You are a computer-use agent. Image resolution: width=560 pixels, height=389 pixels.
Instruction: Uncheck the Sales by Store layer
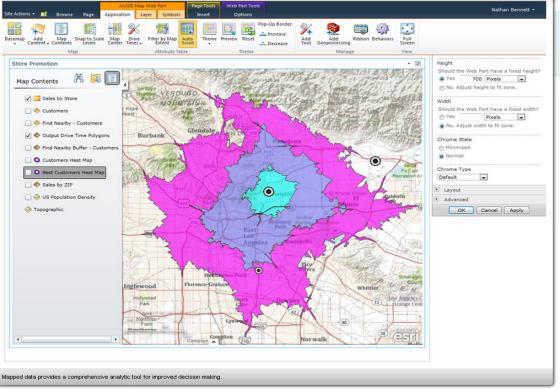[28, 98]
